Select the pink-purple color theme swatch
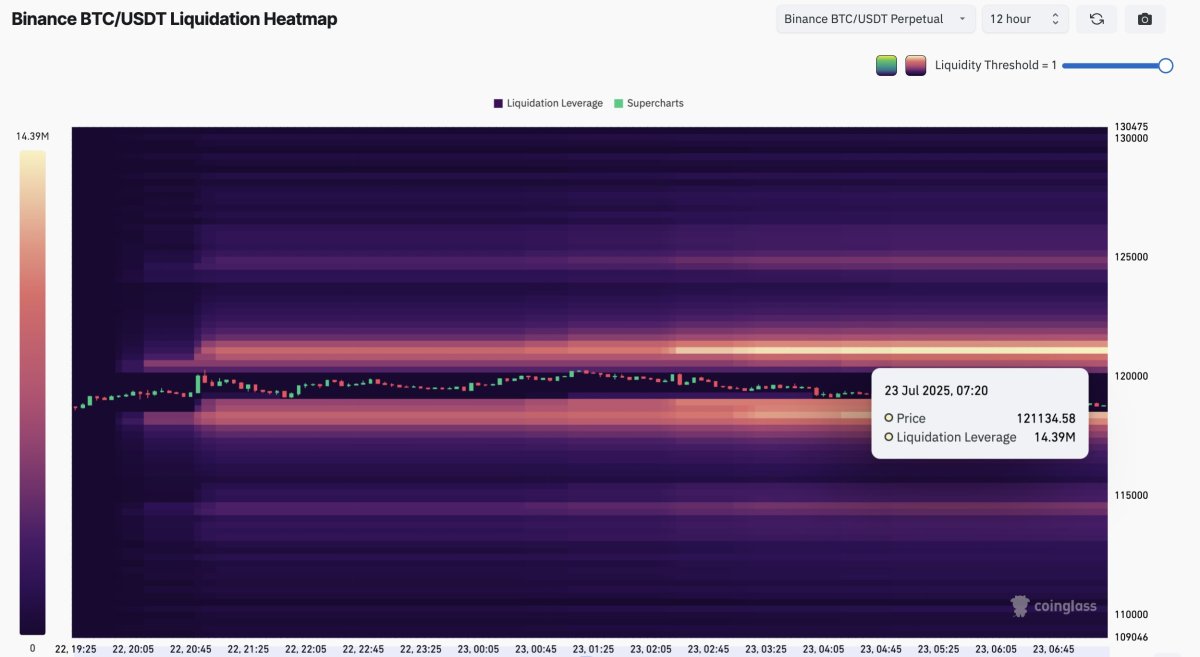1200x657 pixels. pos(915,65)
